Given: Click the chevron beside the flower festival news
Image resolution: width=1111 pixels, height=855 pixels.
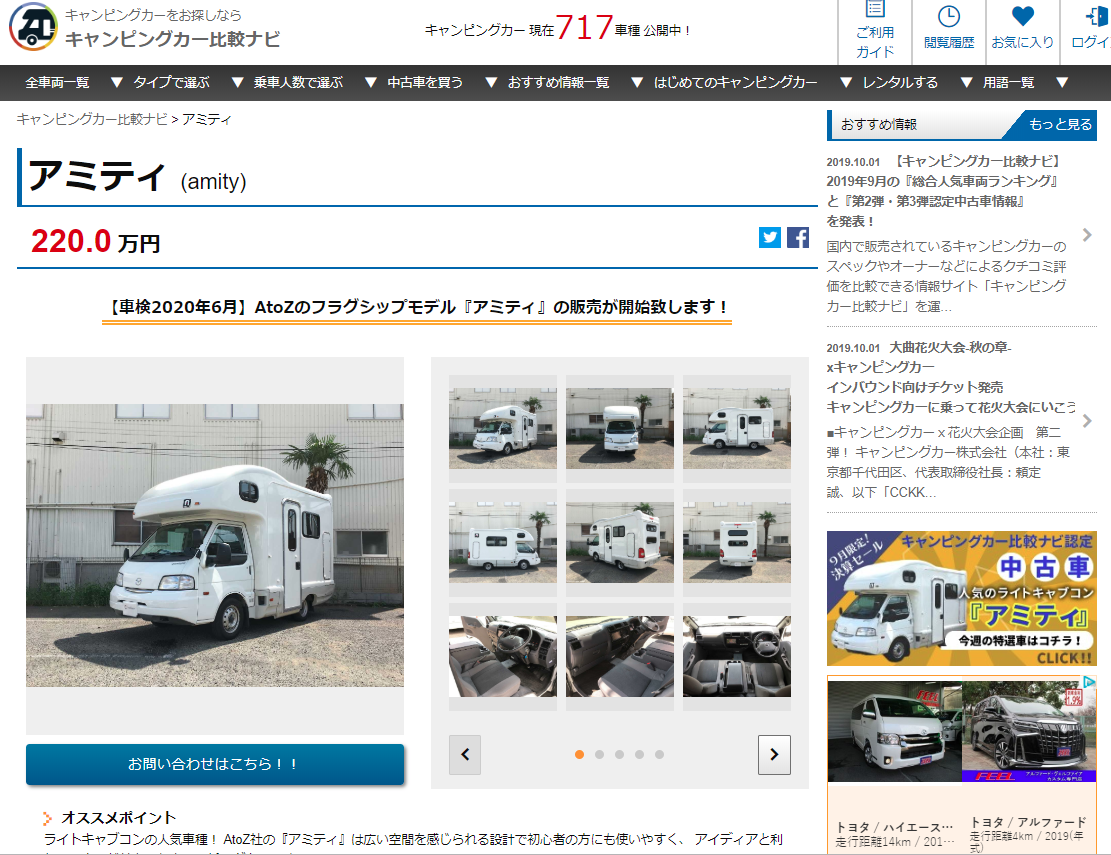Looking at the screenshot, I should tap(1088, 422).
